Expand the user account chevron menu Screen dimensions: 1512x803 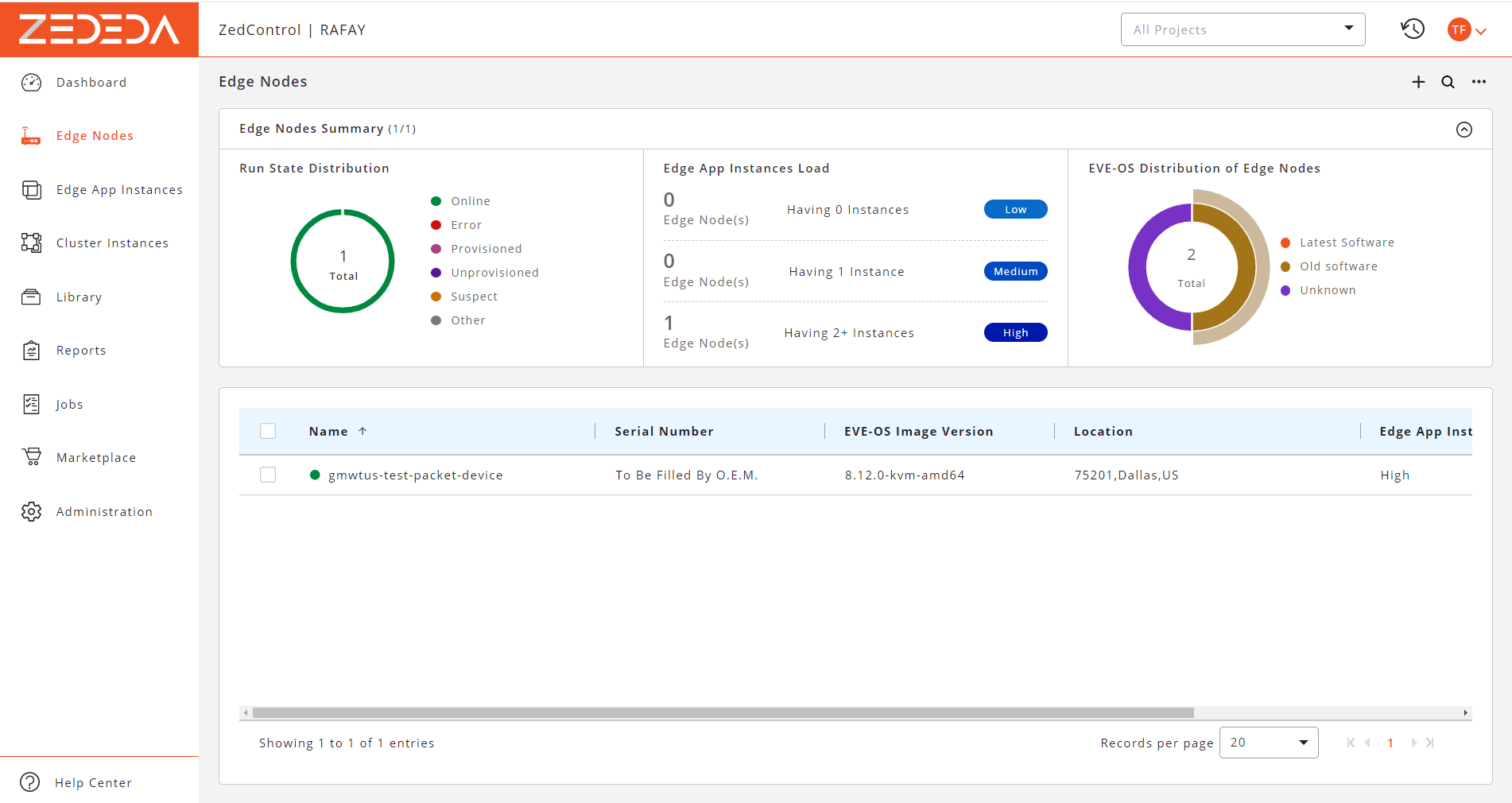[1481, 32]
